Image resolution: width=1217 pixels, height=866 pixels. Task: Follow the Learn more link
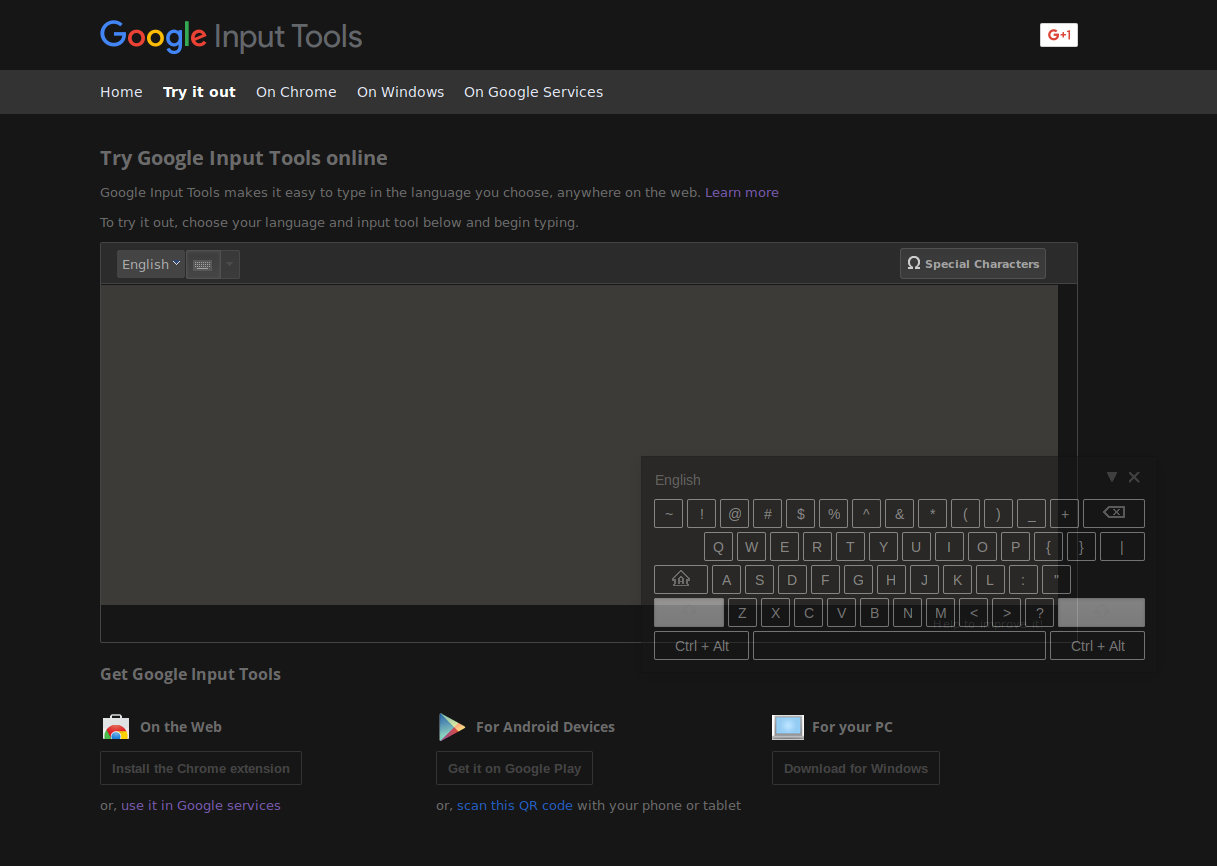(x=742, y=192)
